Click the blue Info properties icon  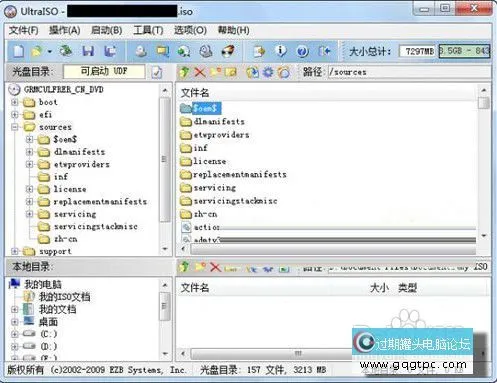(x=280, y=51)
